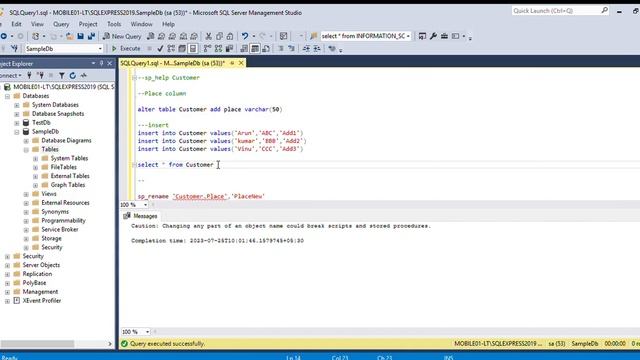Click the Execute button
Screen dimensions: 640x360
(x=126, y=49)
